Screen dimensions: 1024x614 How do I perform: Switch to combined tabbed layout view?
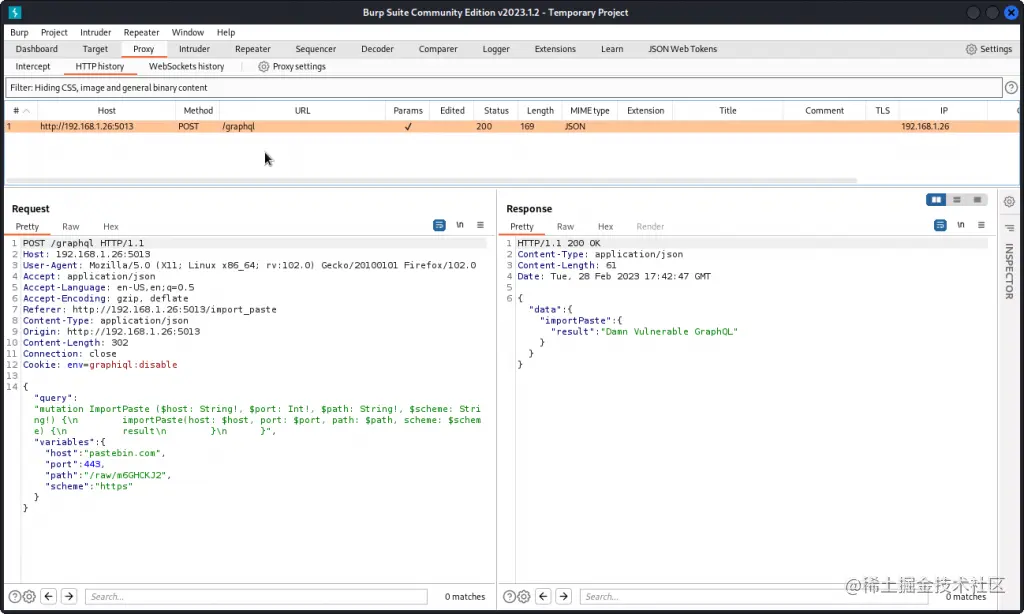(977, 200)
